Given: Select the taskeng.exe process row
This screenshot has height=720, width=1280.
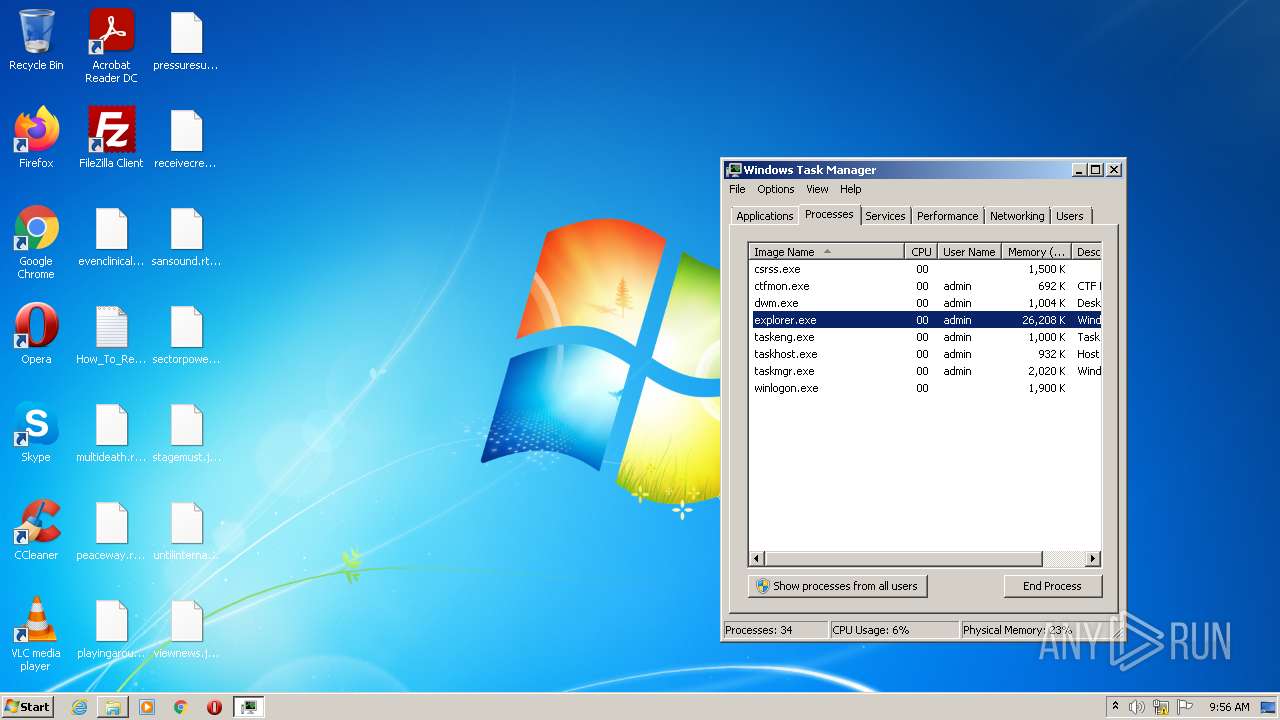Looking at the screenshot, I should (x=926, y=337).
